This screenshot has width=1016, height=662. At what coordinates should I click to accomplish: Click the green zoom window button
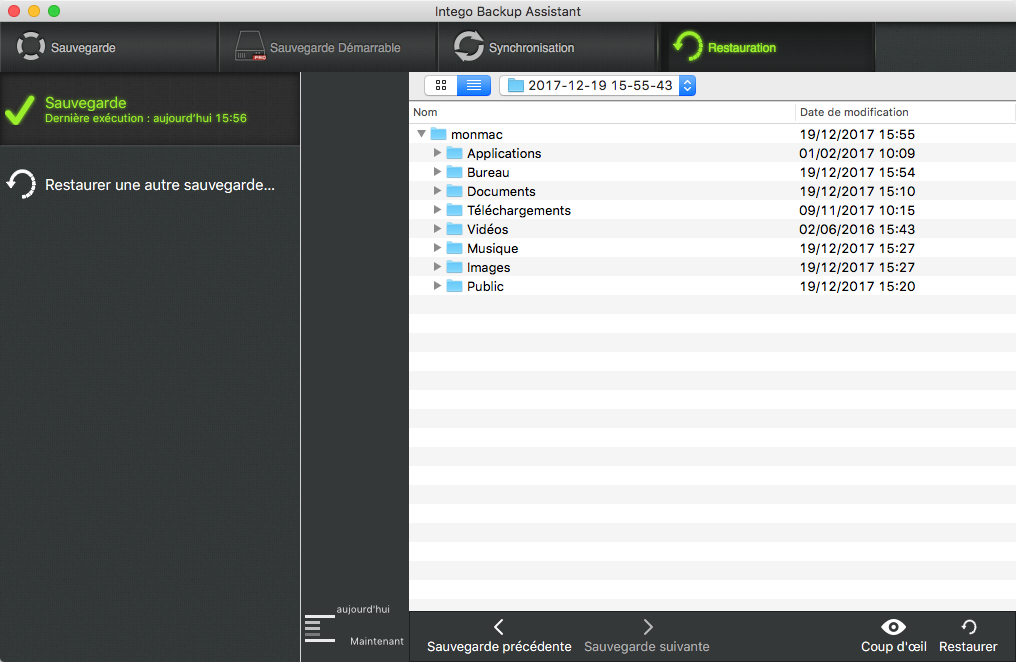[x=54, y=11]
